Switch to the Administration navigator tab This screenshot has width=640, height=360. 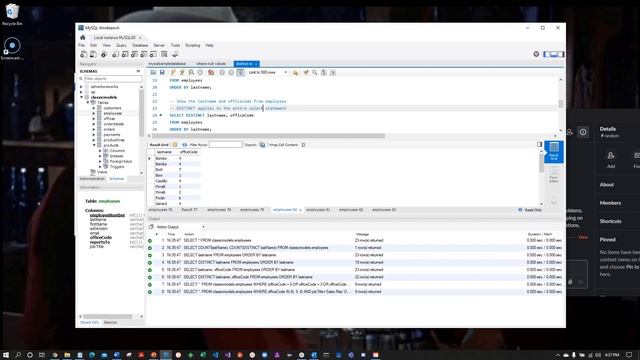pyautogui.click(x=92, y=179)
